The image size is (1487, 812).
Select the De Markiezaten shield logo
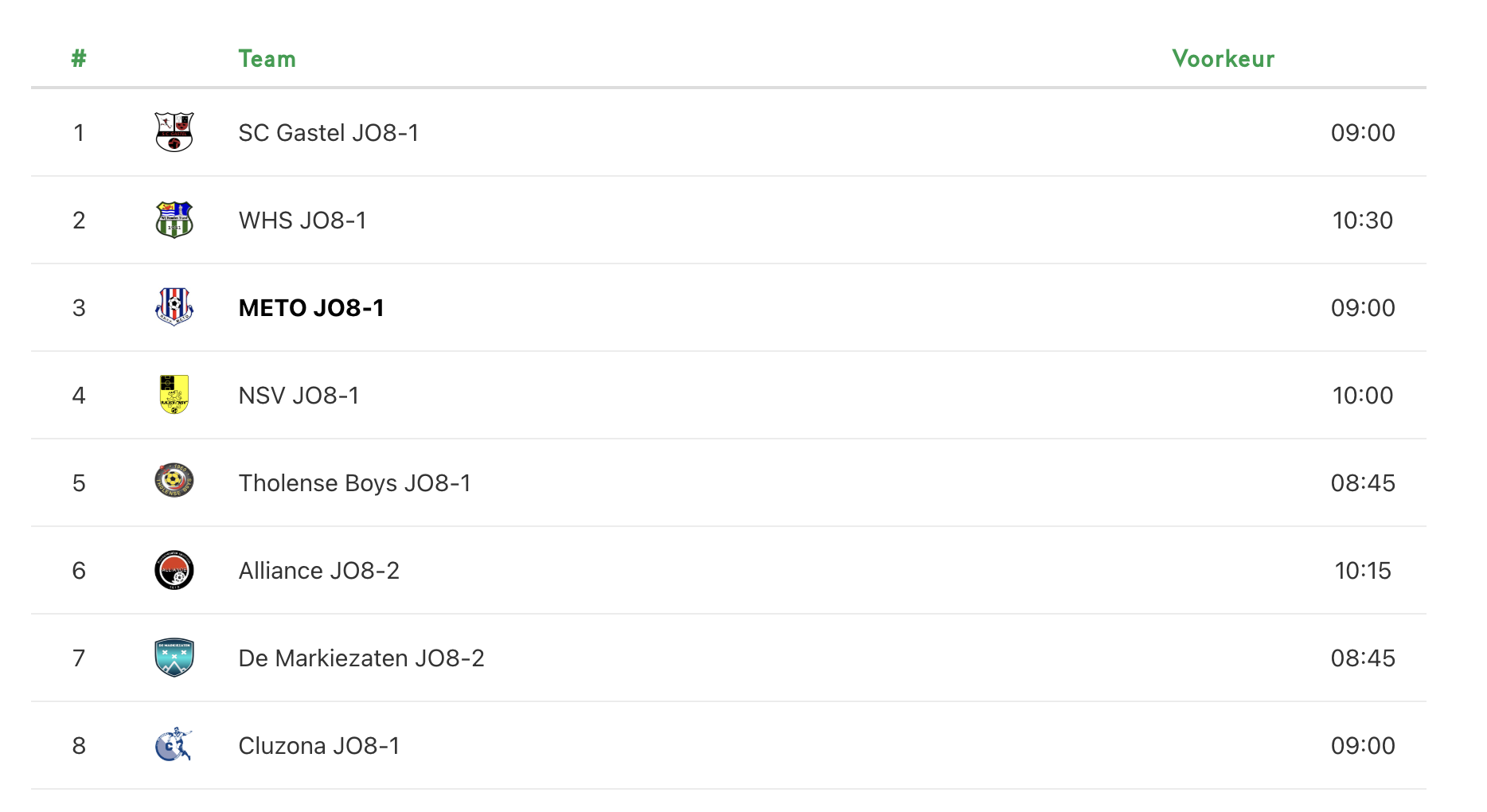coord(174,658)
